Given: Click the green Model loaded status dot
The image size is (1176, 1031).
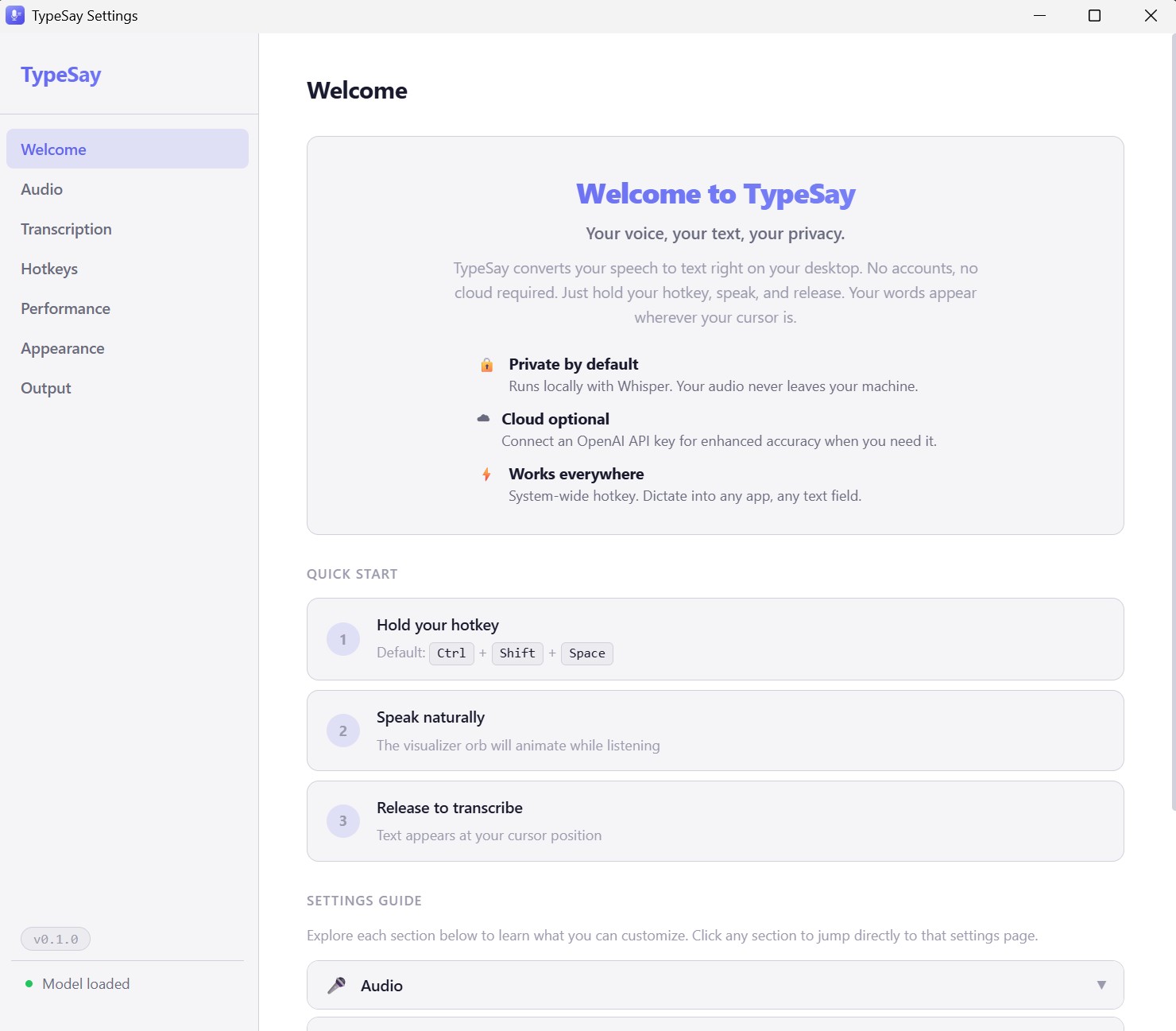Looking at the screenshot, I should tap(29, 984).
